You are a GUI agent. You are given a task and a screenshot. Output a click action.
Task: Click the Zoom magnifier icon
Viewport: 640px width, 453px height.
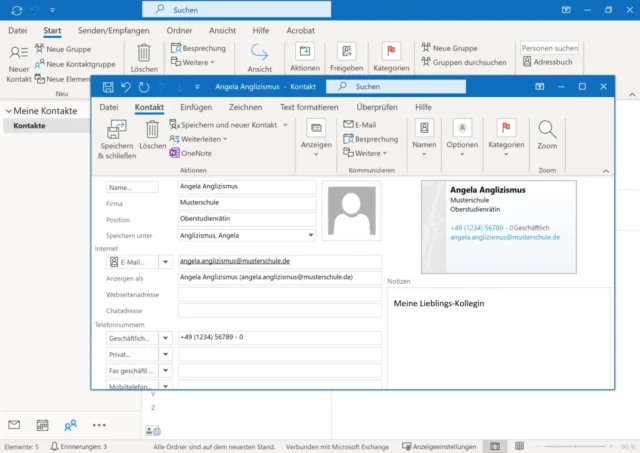tap(547, 129)
